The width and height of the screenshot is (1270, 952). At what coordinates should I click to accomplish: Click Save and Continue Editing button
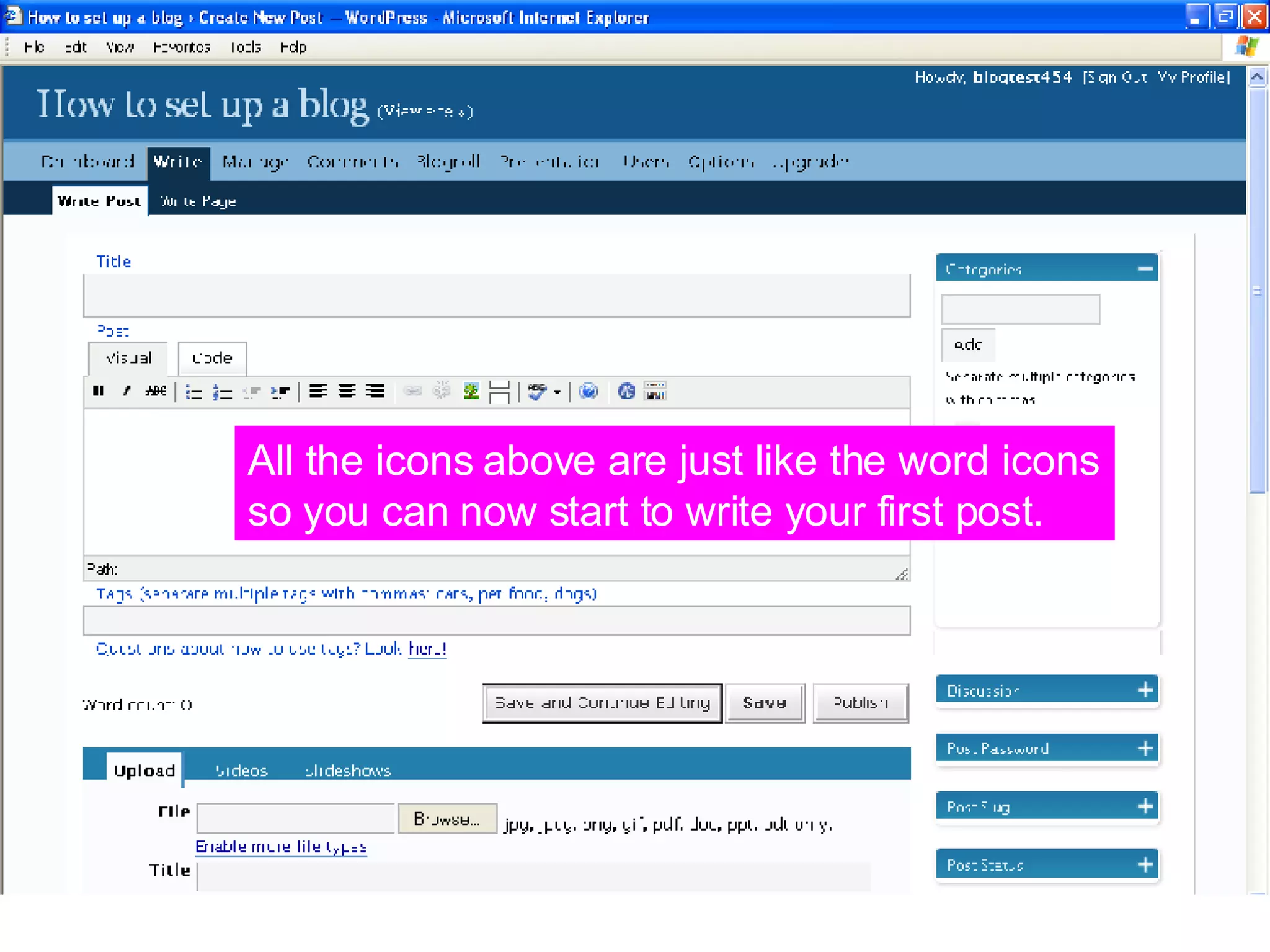(x=602, y=703)
